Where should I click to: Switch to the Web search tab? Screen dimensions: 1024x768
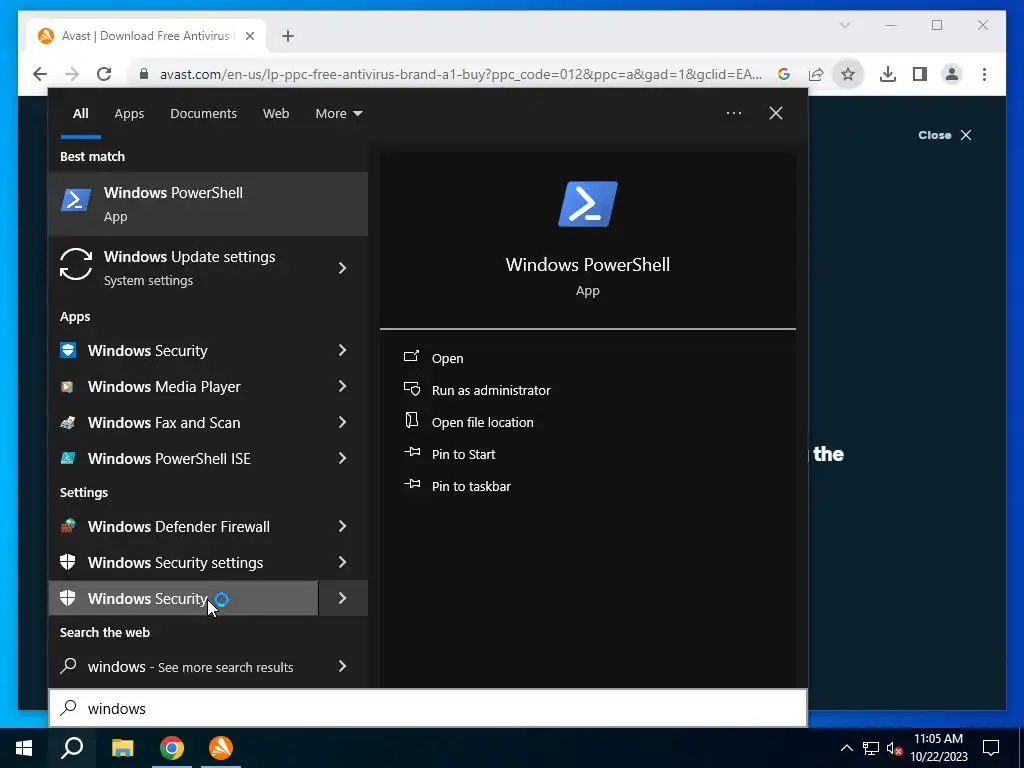pyautogui.click(x=276, y=114)
